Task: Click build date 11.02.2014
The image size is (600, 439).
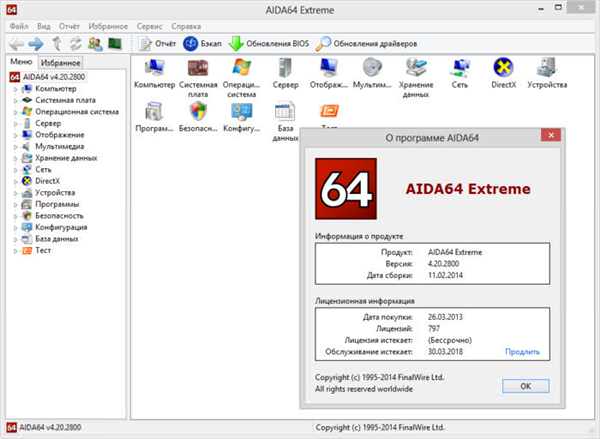Action: tap(445, 275)
